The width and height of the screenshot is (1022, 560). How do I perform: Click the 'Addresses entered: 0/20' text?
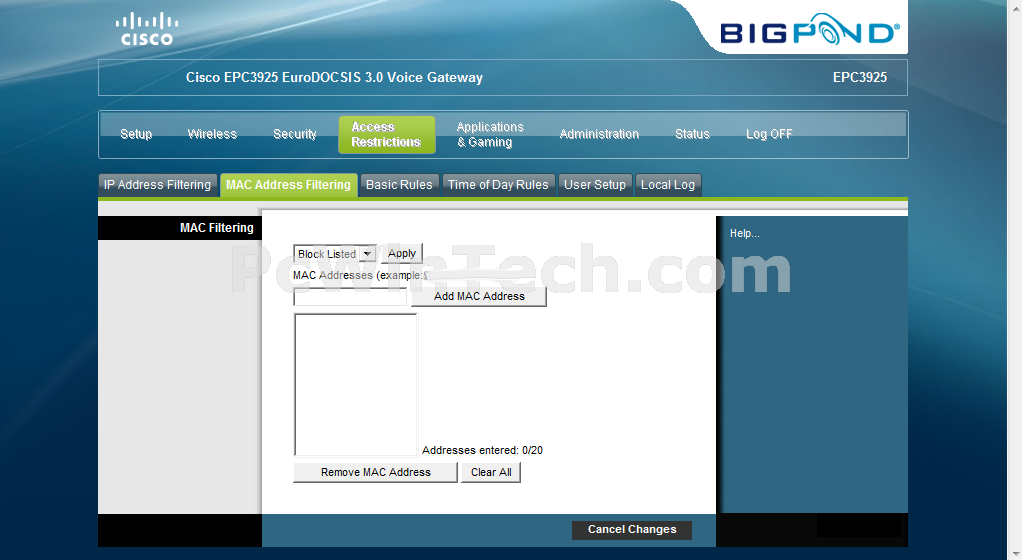point(482,450)
